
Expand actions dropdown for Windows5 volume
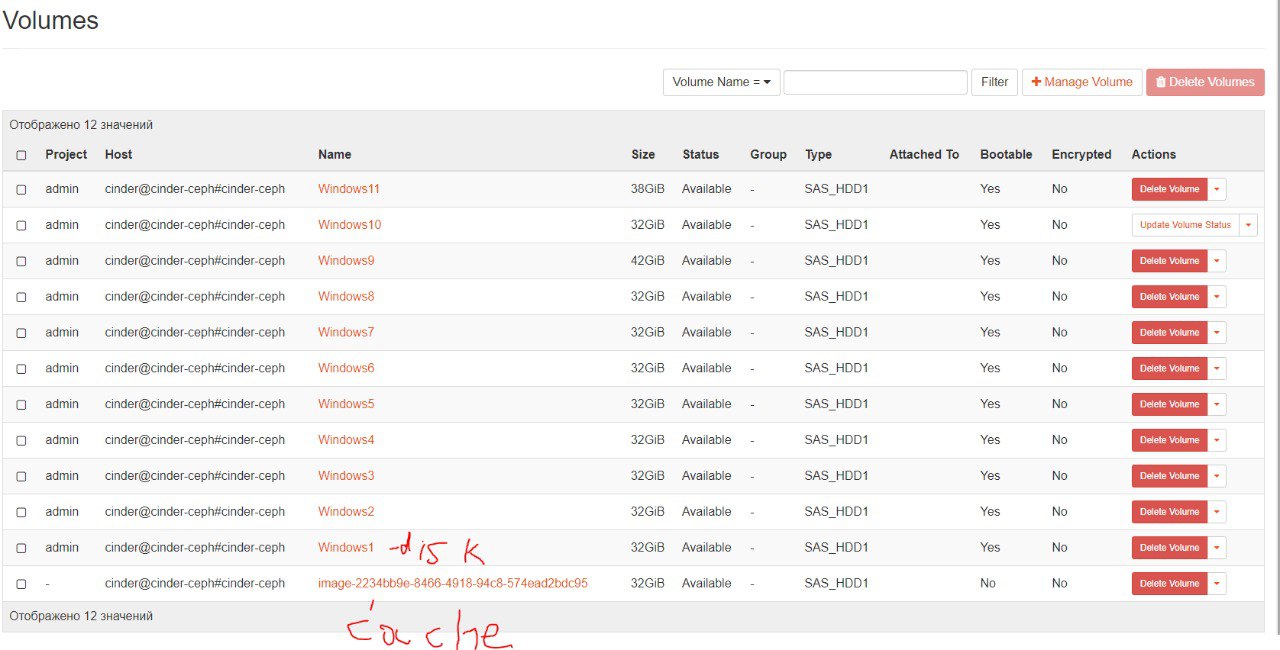pyautogui.click(x=1217, y=404)
